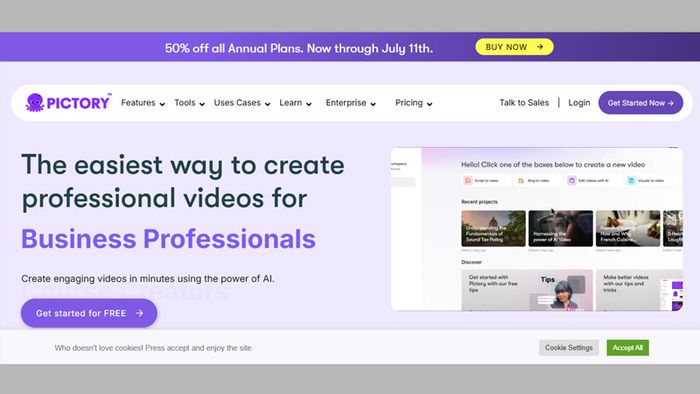700x394 pixels.
Task: Click Get started for FREE button
Action: pyautogui.click(x=89, y=313)
